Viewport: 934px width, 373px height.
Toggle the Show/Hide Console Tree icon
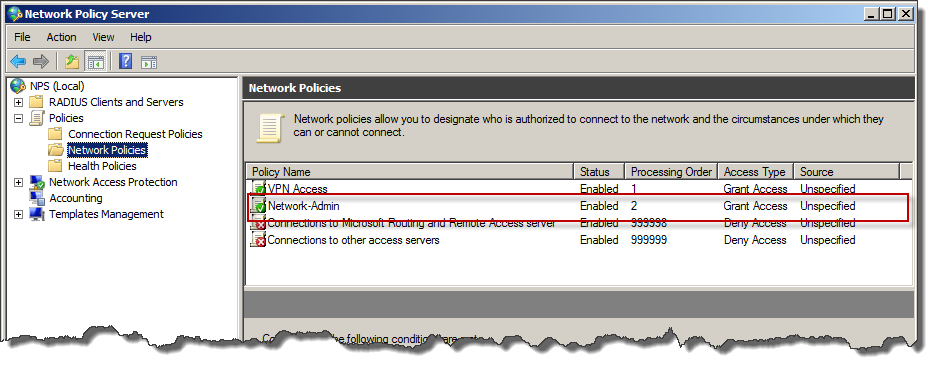(x=95, y=61)
